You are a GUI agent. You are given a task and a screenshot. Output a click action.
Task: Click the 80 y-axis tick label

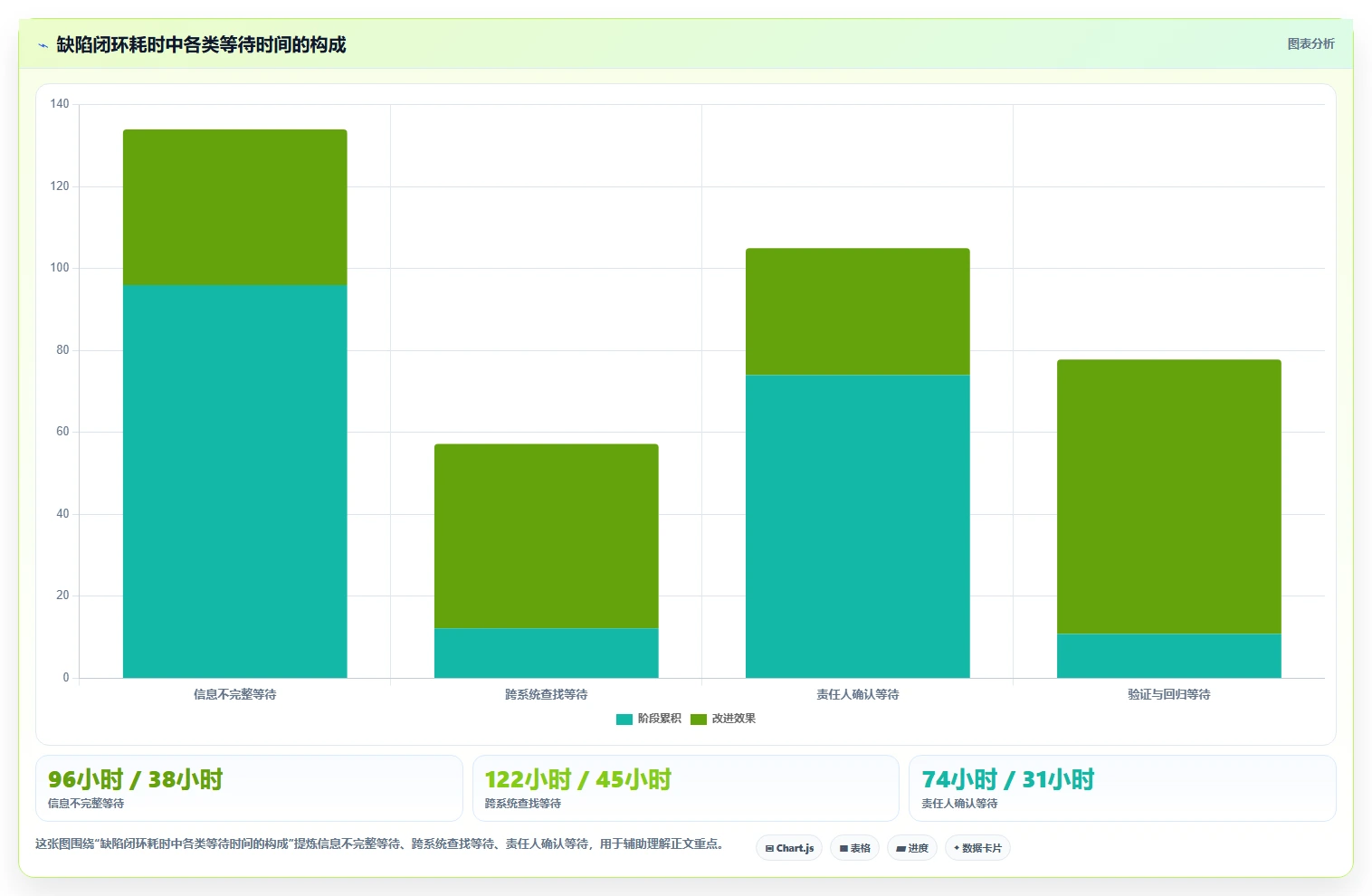(62, 350)
